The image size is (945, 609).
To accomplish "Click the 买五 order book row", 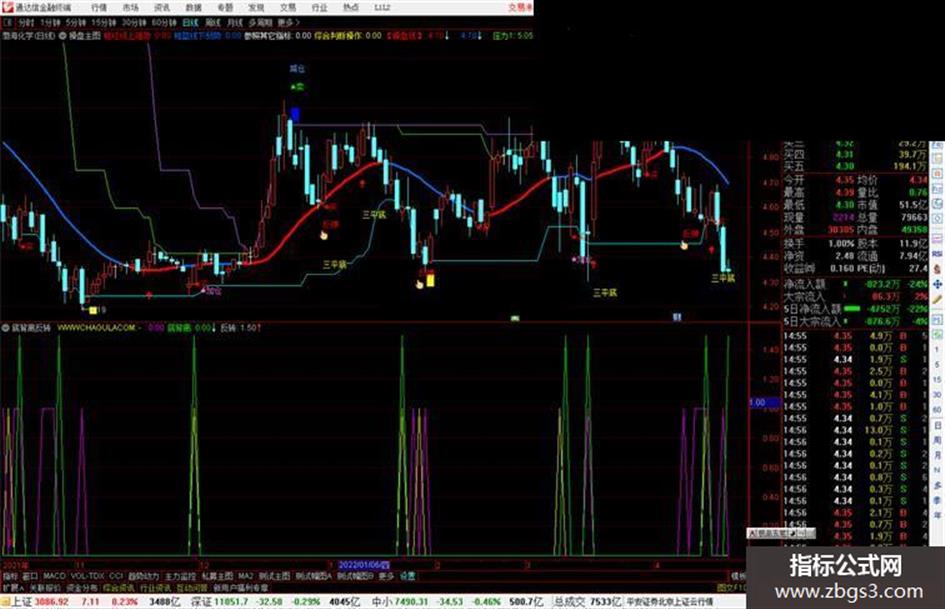I will tap(856, 166).
